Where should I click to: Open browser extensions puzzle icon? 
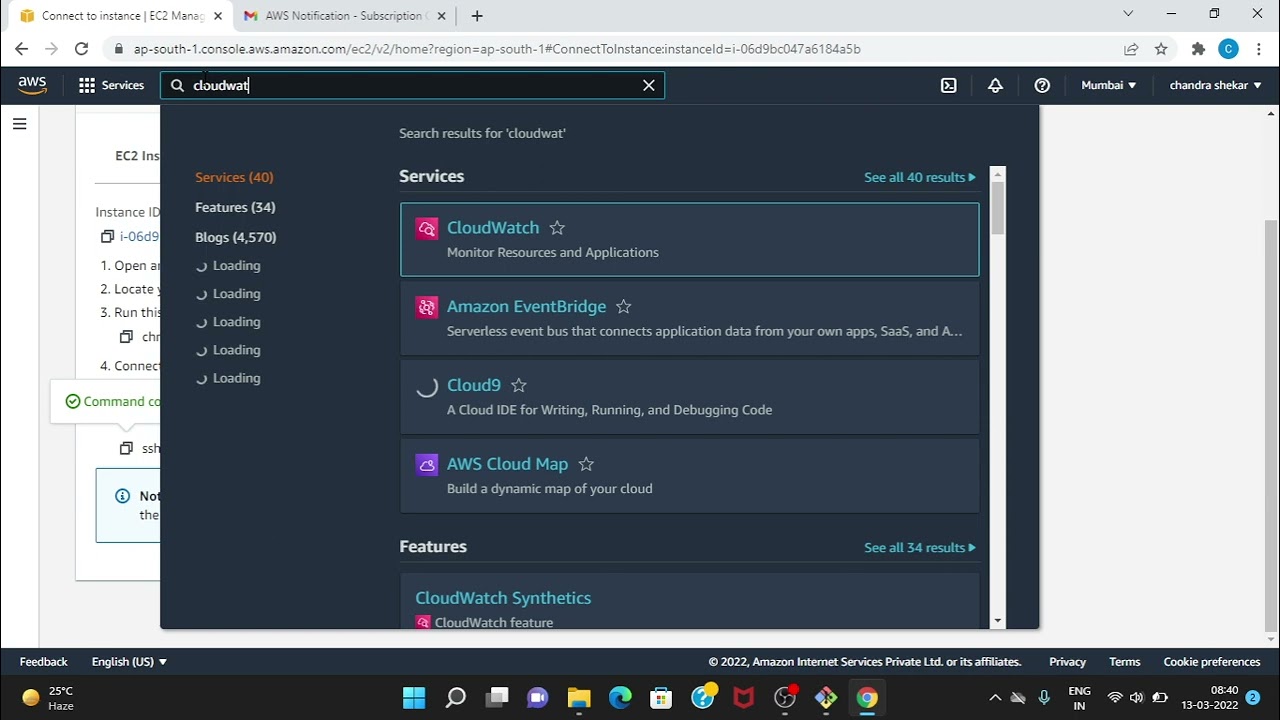1198,49
